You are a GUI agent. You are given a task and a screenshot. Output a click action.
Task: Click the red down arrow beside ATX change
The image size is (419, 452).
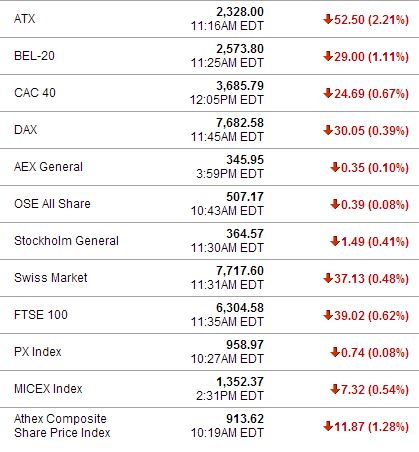pyautogui.click(x=328, y=19)
